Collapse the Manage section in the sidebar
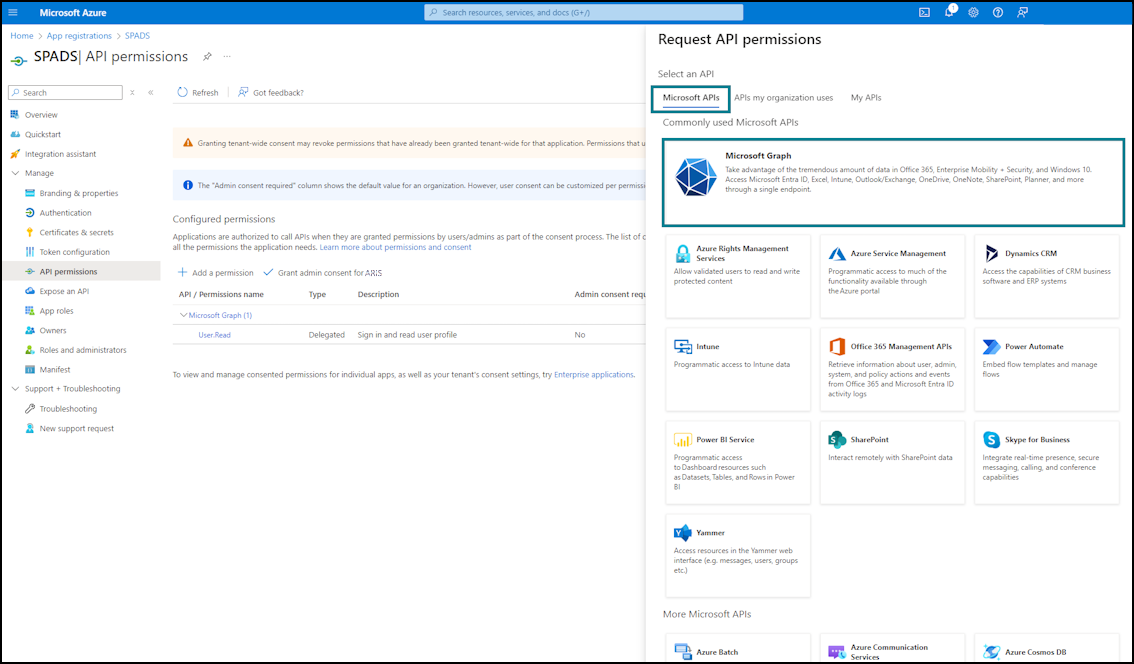Screen dimensions: 1134x664 15,173
